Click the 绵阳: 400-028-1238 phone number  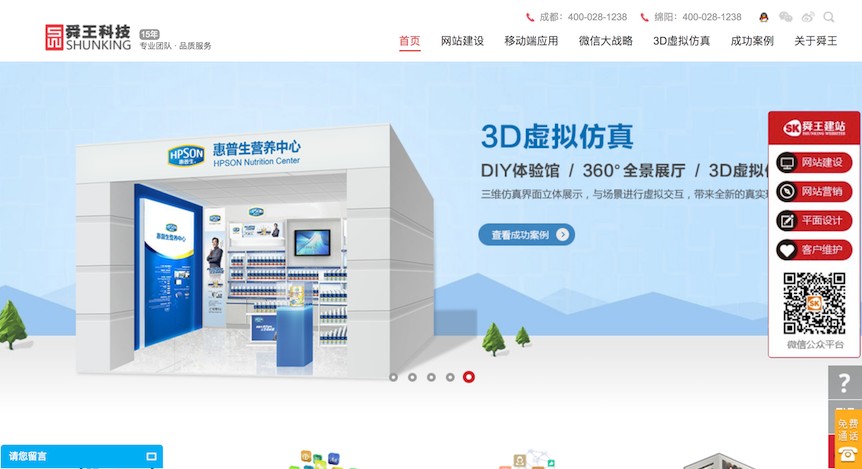click(698, 18)
